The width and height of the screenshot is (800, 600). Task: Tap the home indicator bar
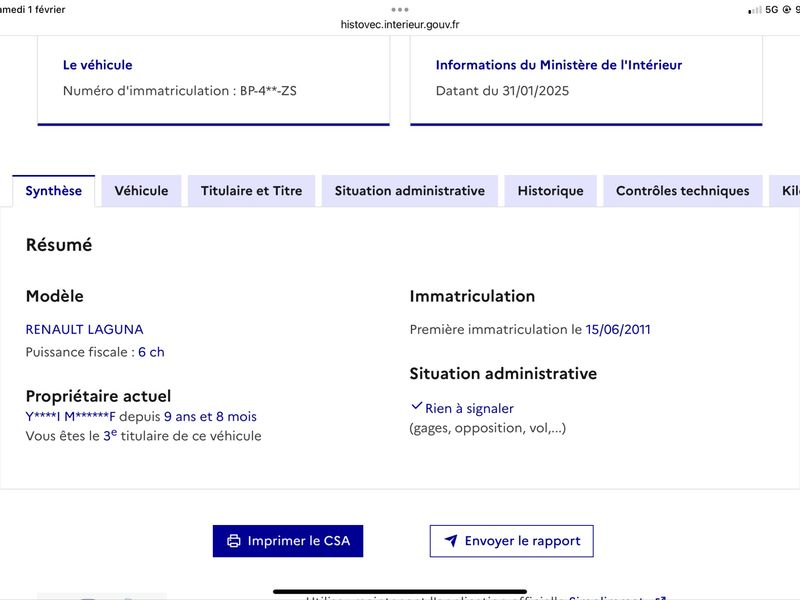pyautogui.click(x=400, y=591)
